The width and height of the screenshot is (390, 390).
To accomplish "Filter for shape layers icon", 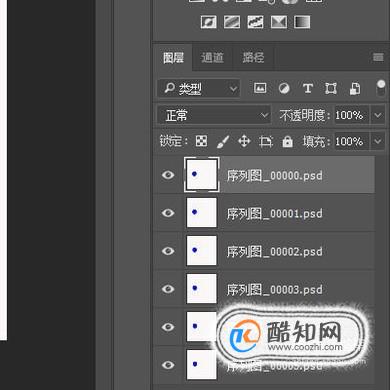I will pos(331,88).
